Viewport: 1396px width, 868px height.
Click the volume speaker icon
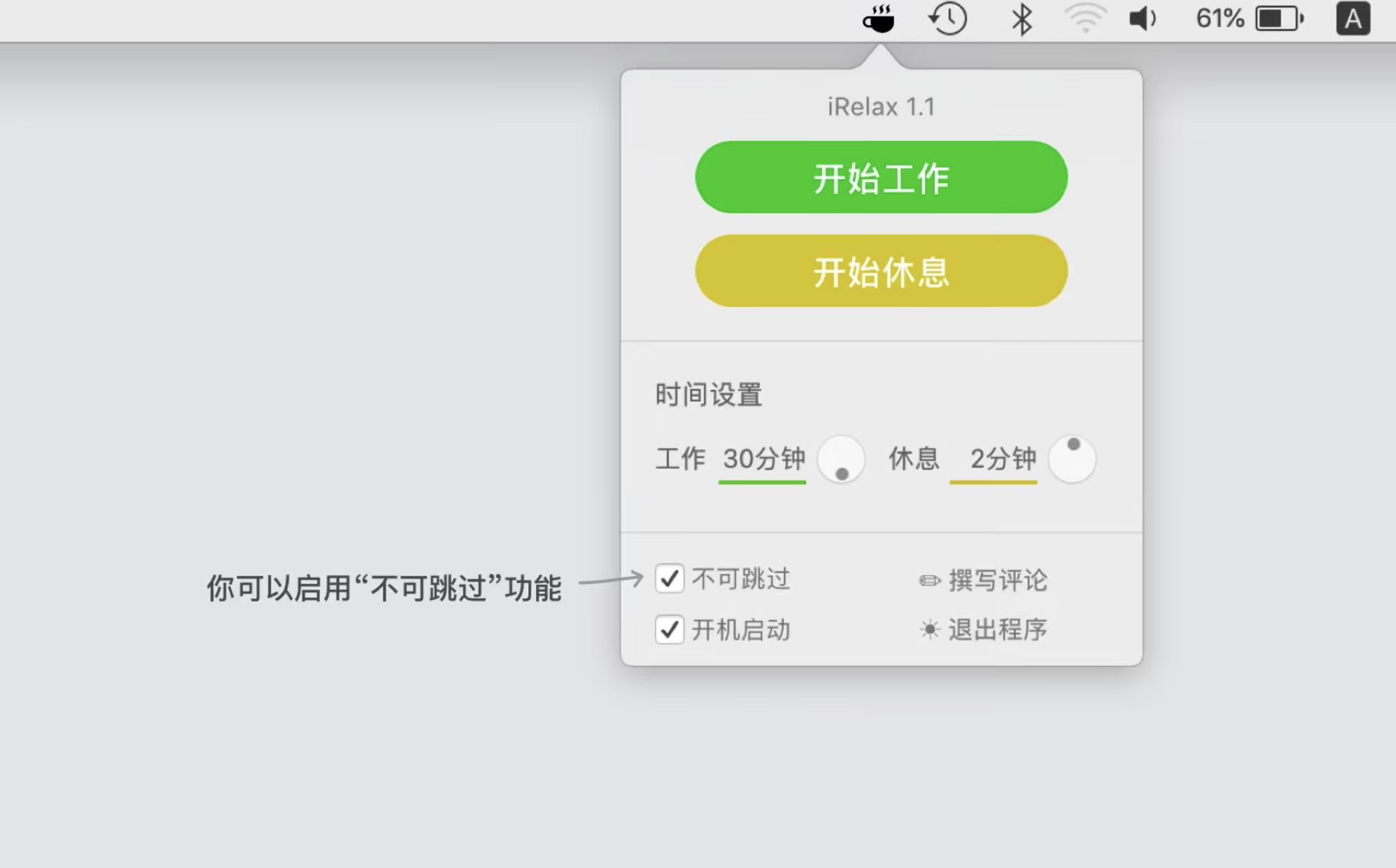pos(1142,19)
